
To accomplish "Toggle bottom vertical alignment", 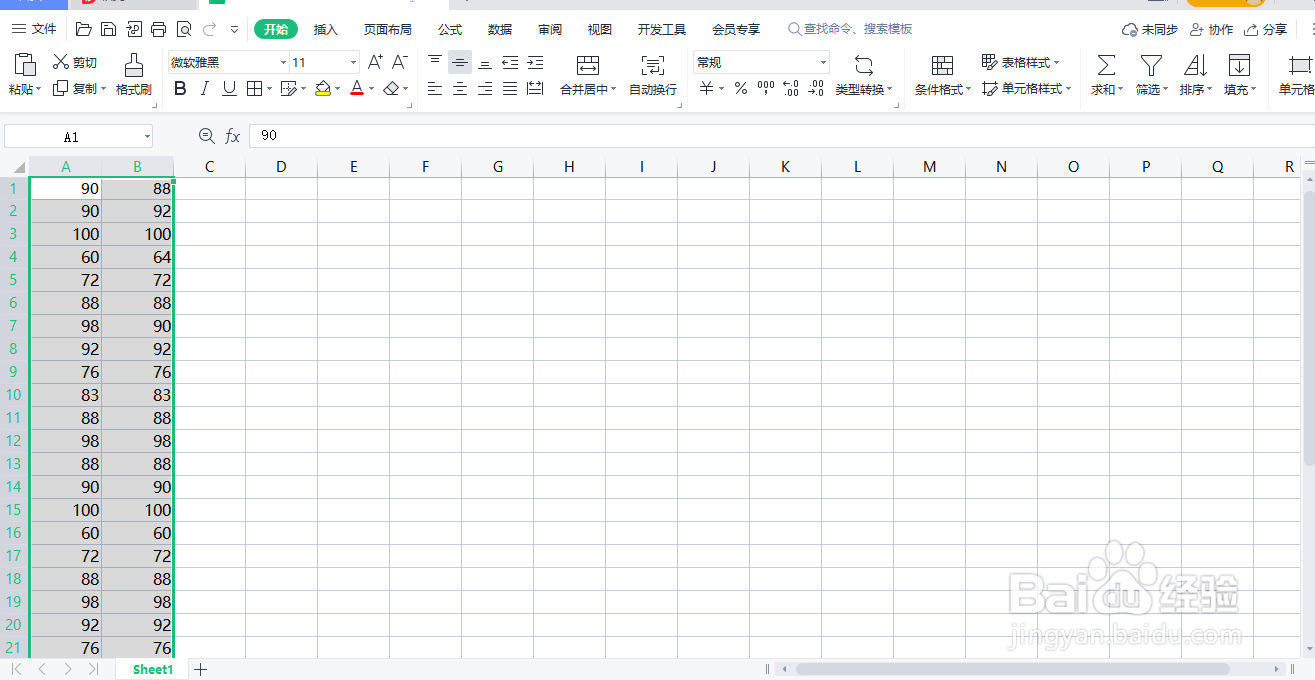I will click(485, 62).
